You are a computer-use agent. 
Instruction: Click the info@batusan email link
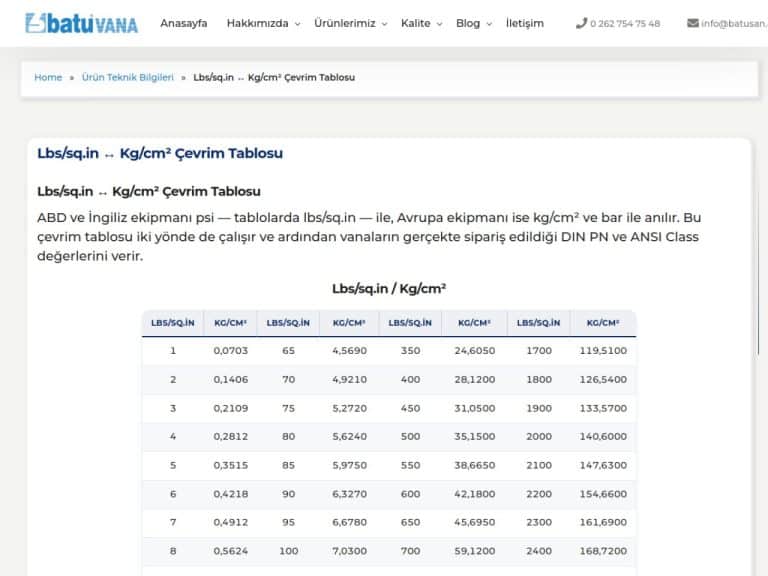[x=734, y=24]
